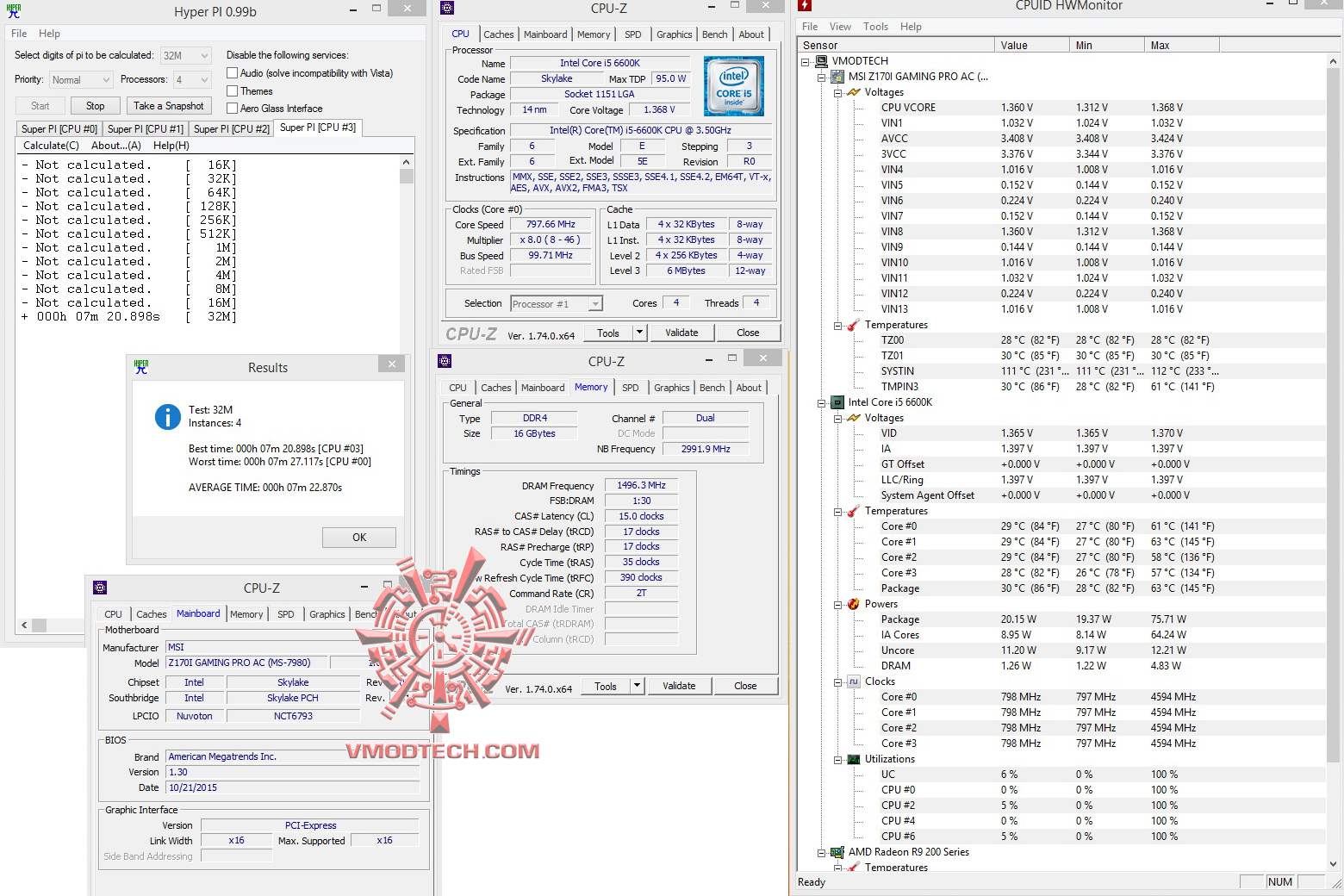Toggle the Themes checkbox in Hyper PI
Viewport: 1344px width, 896px height.
[232, 90]
